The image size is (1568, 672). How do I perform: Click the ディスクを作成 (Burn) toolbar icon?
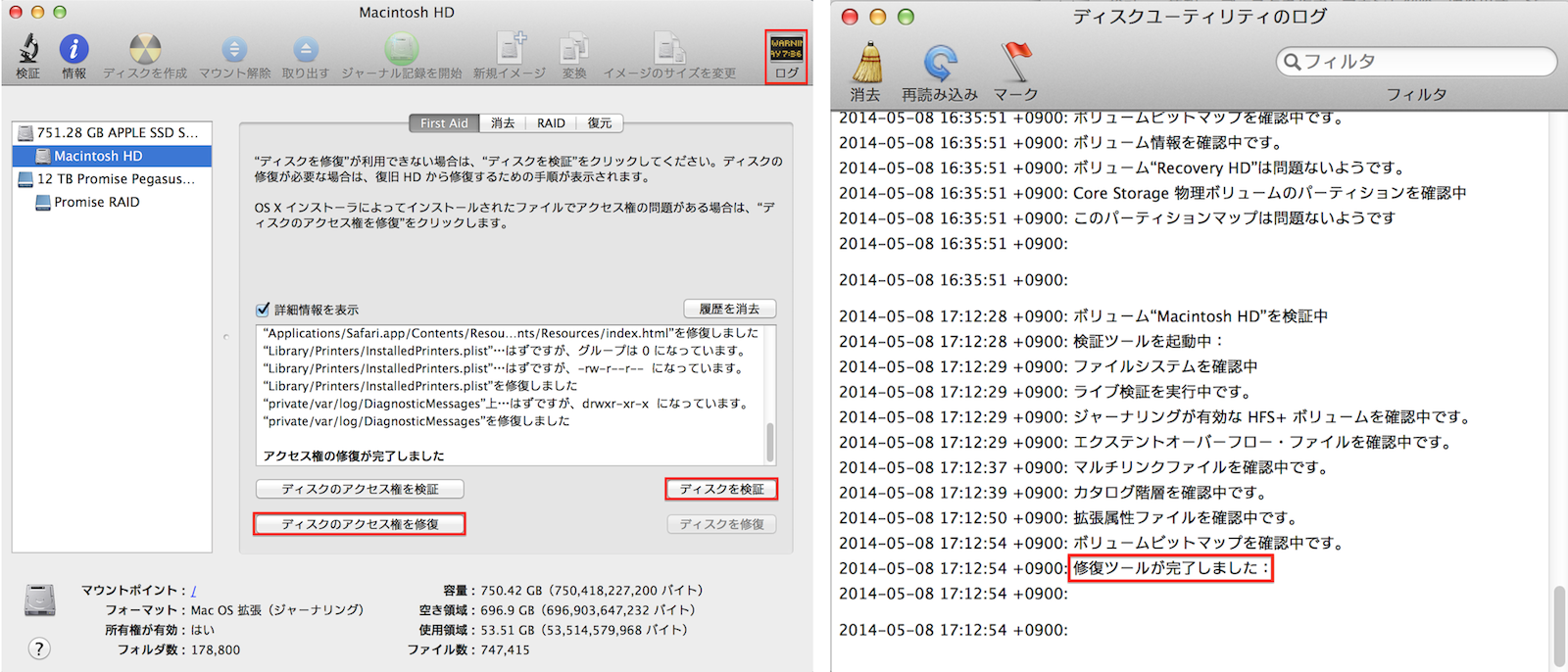pyautogui.click(x=145, y=49)
